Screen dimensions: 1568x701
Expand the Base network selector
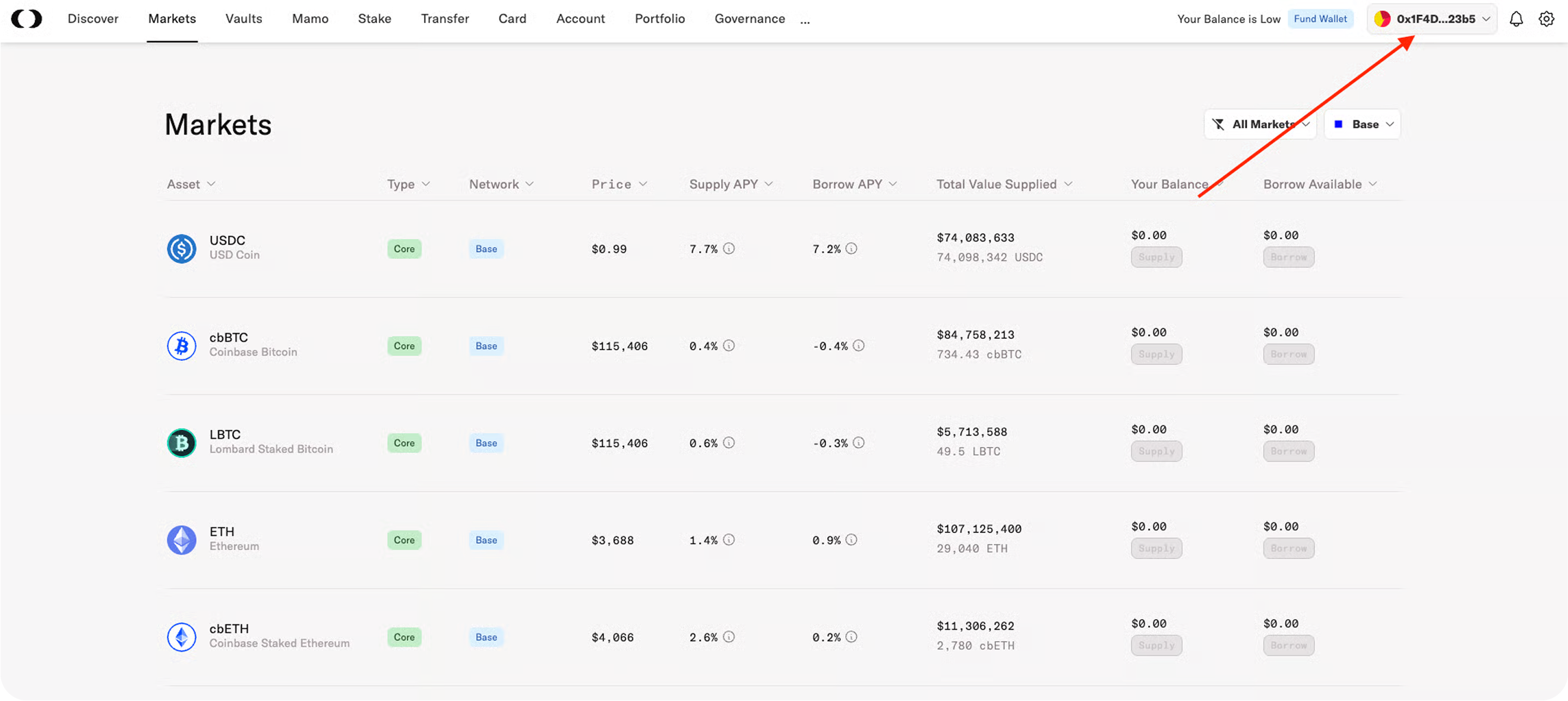click(x=1362, y=124)
